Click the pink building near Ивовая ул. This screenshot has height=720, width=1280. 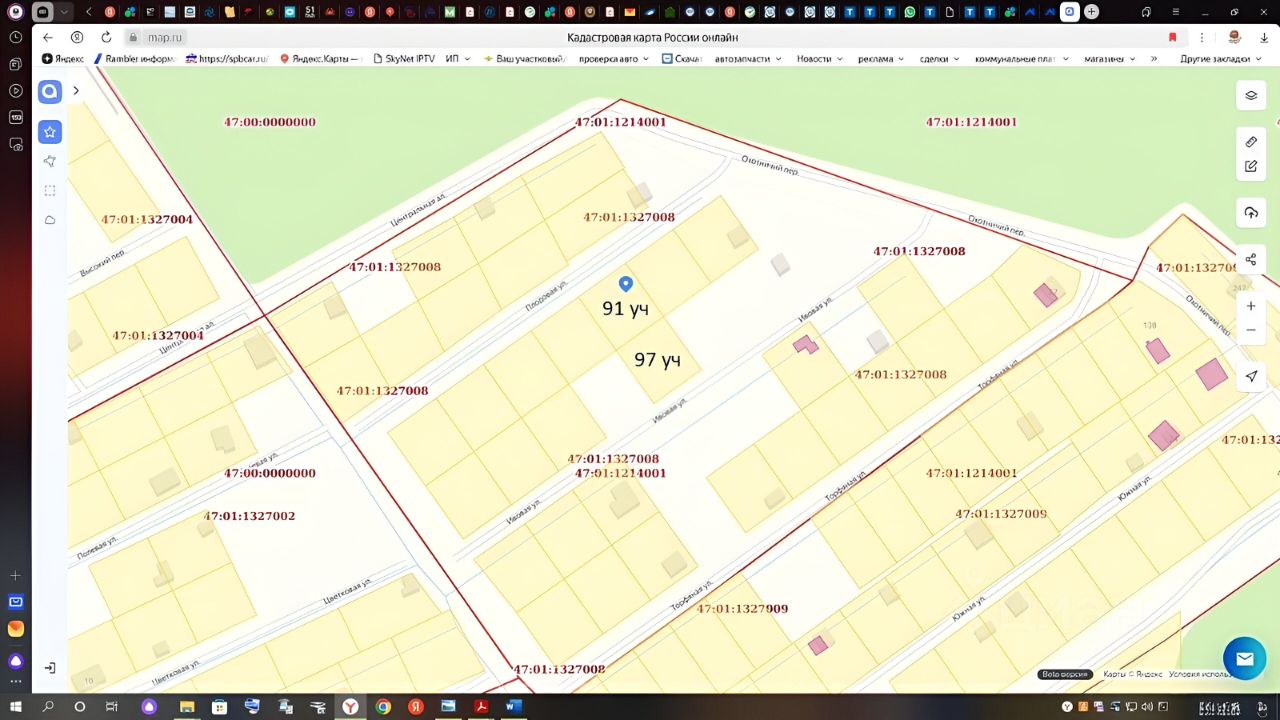pyautogui.click(x=805, y=345)
